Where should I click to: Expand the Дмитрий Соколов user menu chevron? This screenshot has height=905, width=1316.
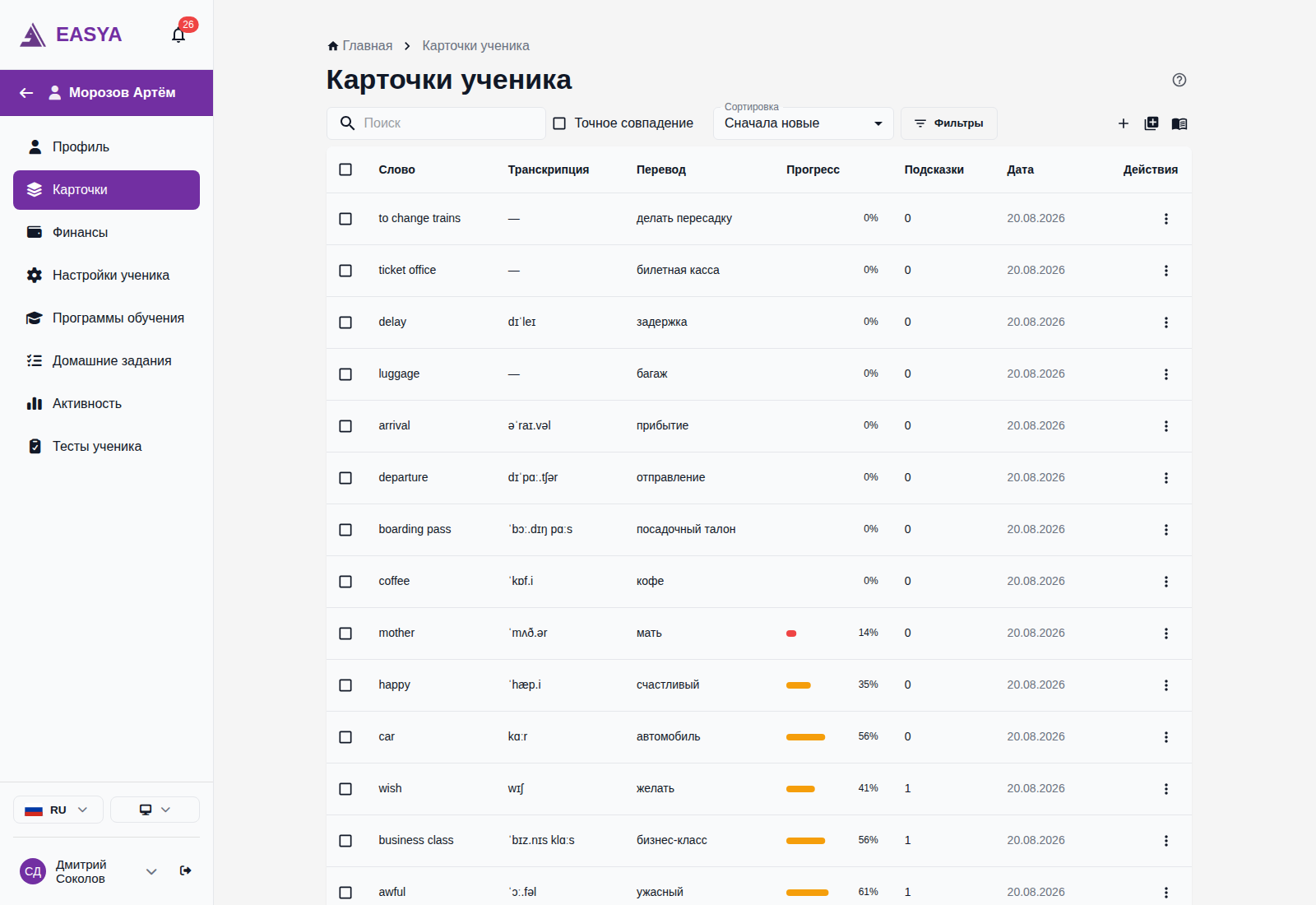tap(151, 871)
